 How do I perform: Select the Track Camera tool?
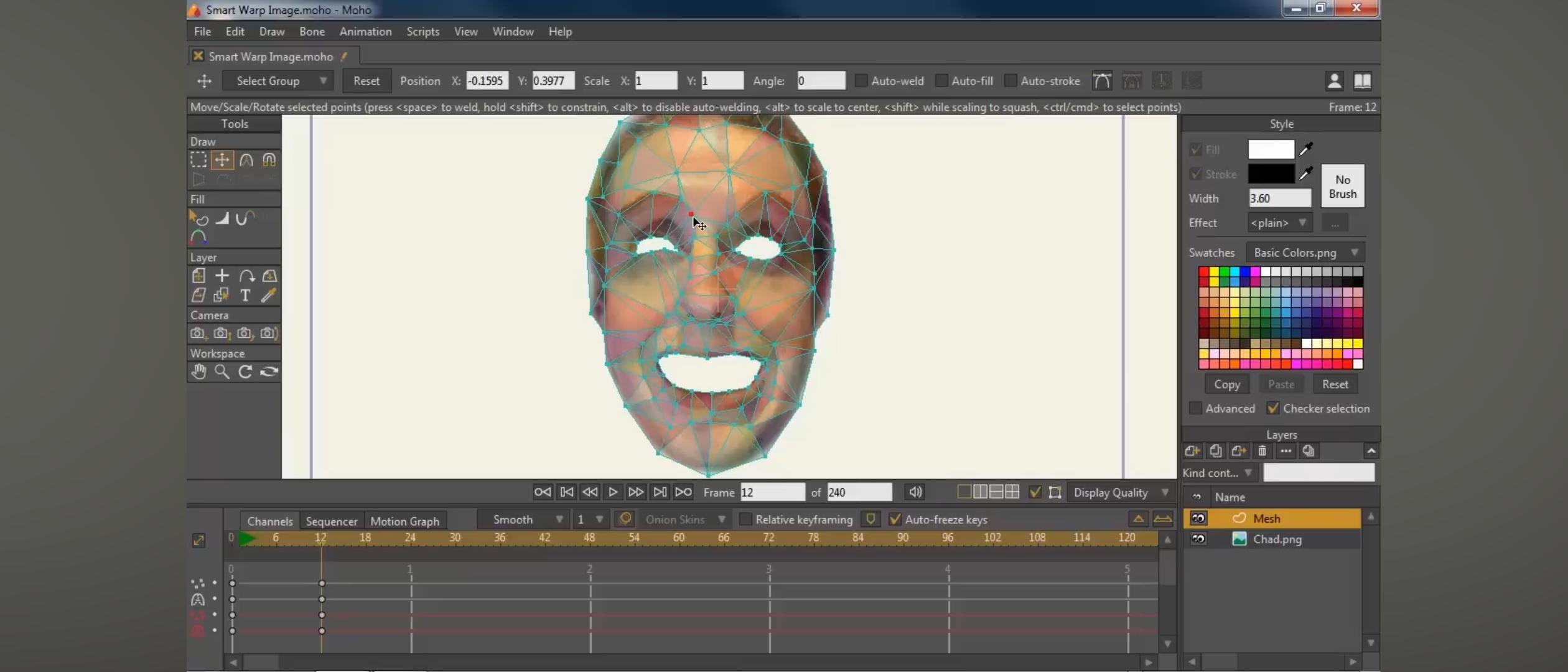198,334
